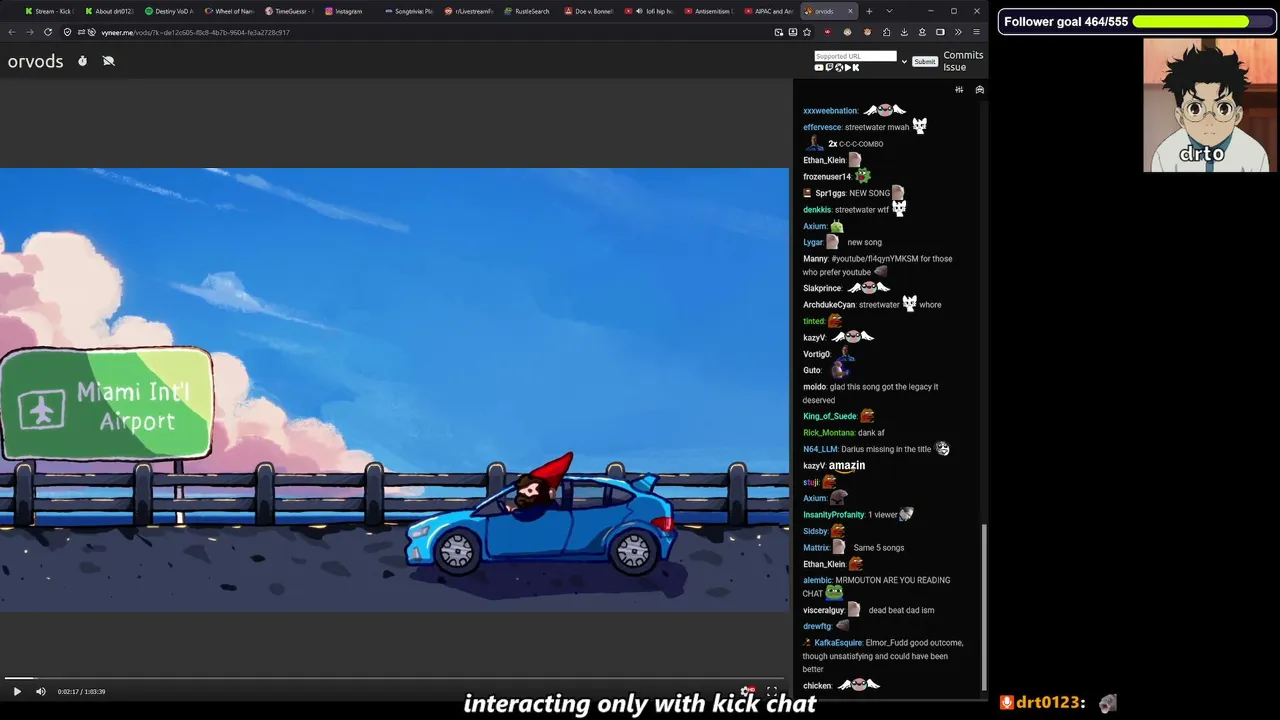Image resolution: width=1280 pixels, height=720 pixels.
Task: Expand the list all tabs dropdown
Action: coord(889,11)
